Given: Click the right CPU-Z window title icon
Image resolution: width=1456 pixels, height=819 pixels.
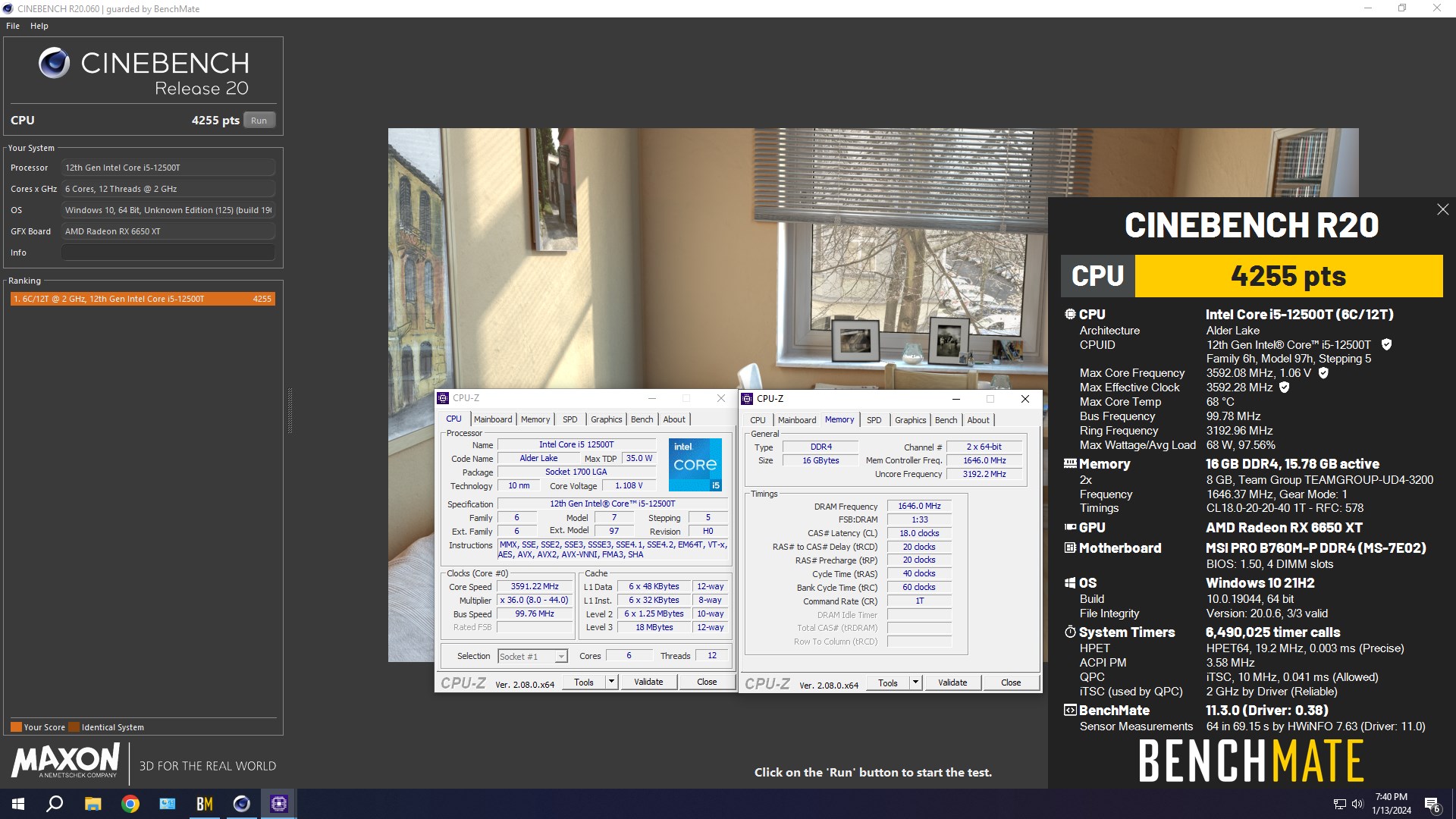Looking at the screenshot, I should pos(747,398).
